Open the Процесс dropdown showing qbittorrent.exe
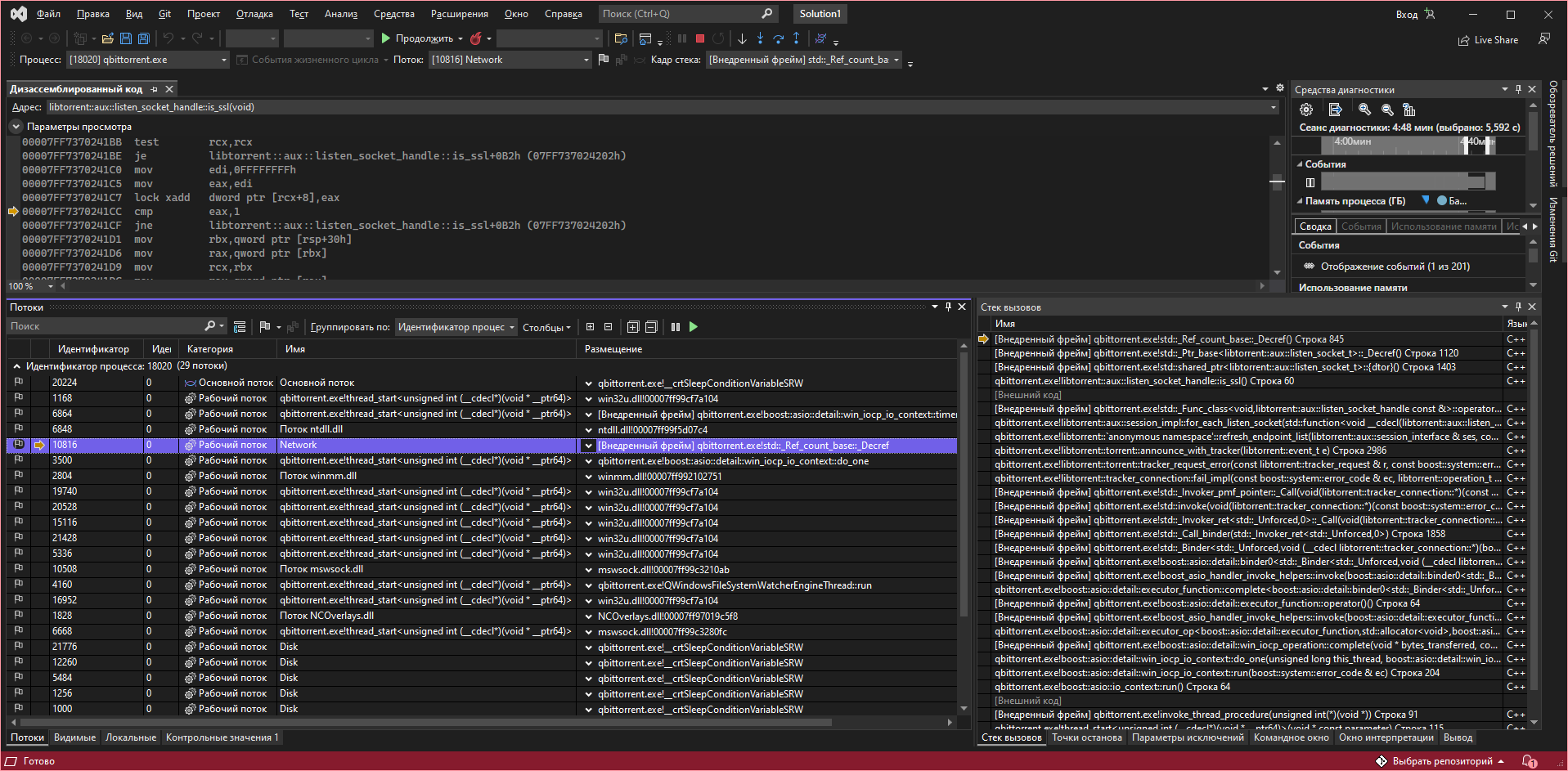1568x771 pixels. (x=147, y=60)
